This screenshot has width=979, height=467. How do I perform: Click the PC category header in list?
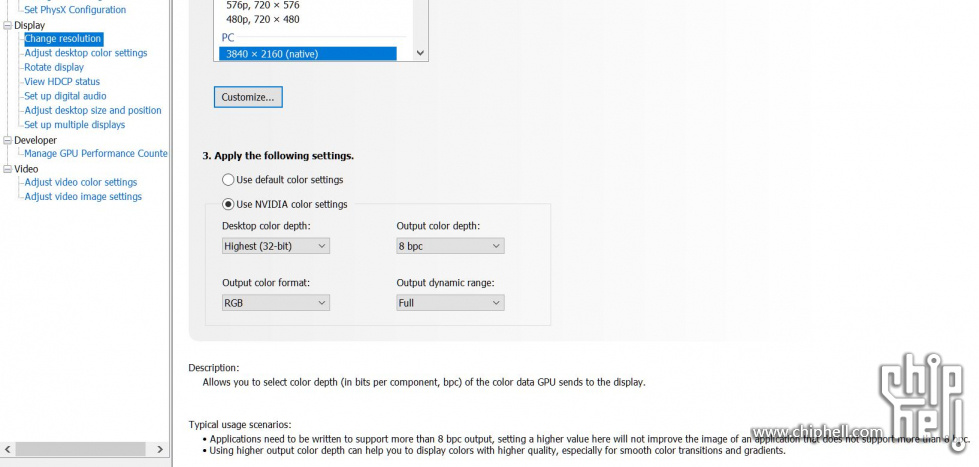point(228,37)
